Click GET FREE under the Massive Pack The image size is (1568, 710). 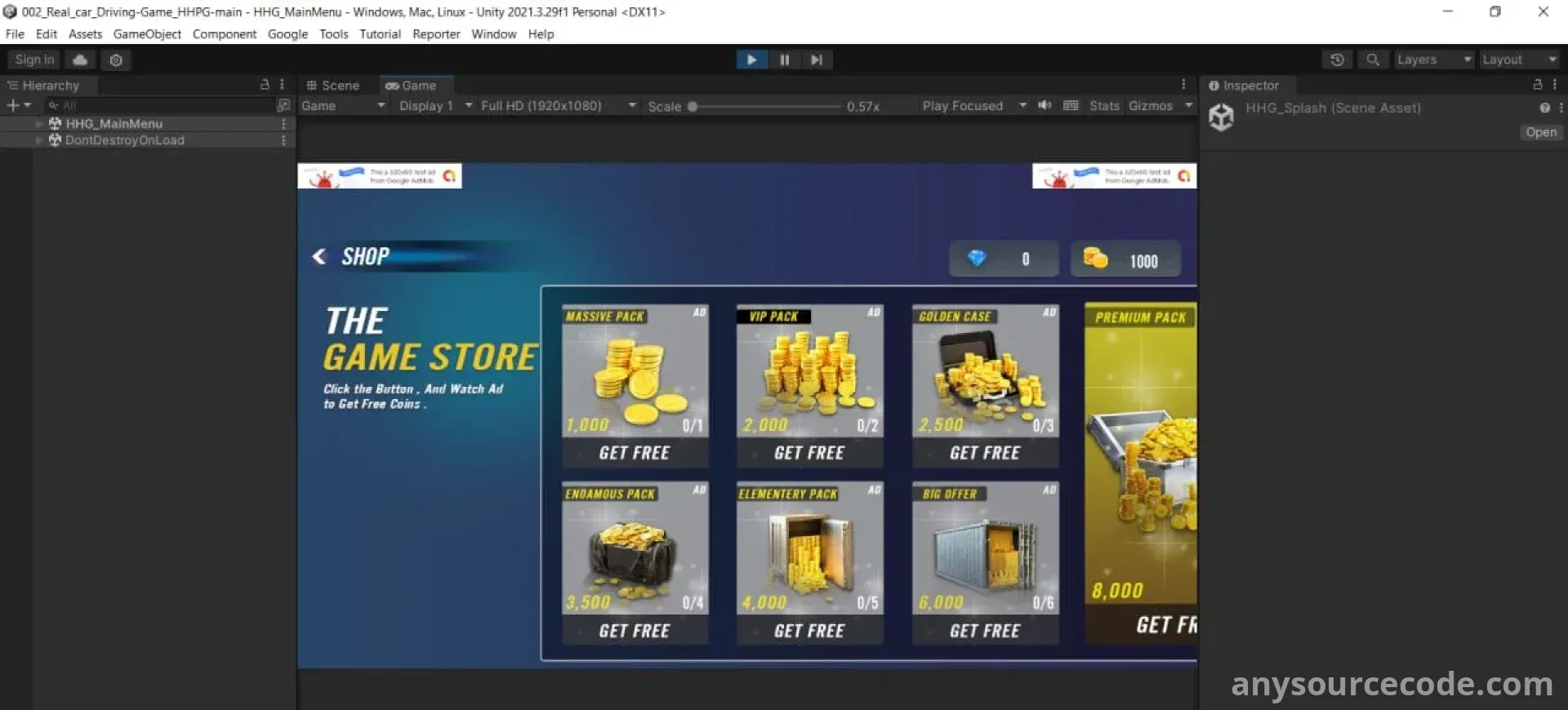point(635,453)
